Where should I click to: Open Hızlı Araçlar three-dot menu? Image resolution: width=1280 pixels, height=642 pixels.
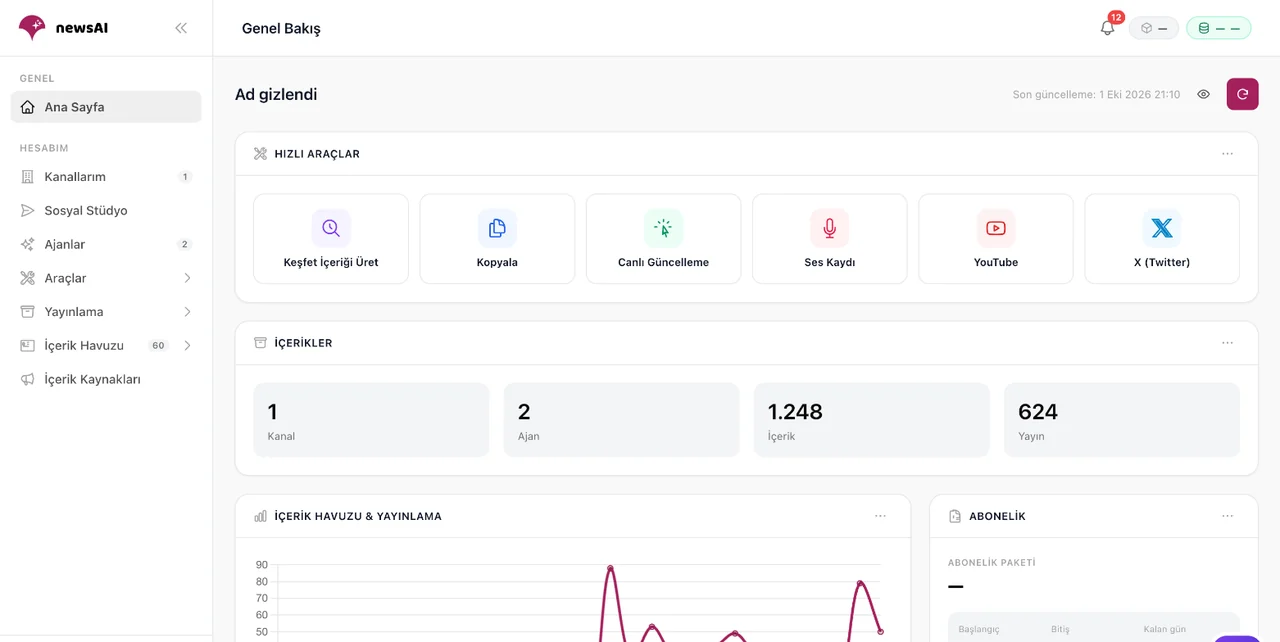pyautogui.click(x=1227, y=154)
